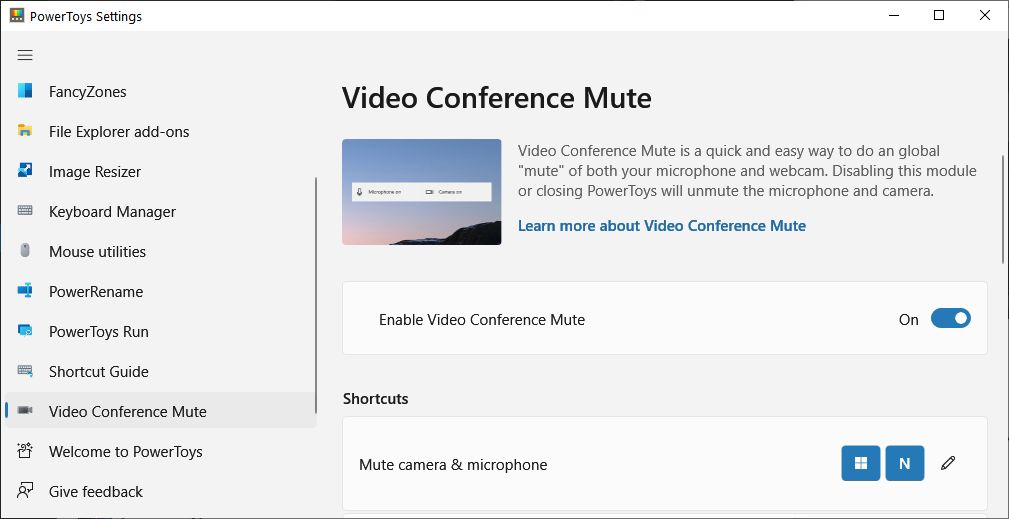Click the main content vertical scrollbar

pos(1003,210)
